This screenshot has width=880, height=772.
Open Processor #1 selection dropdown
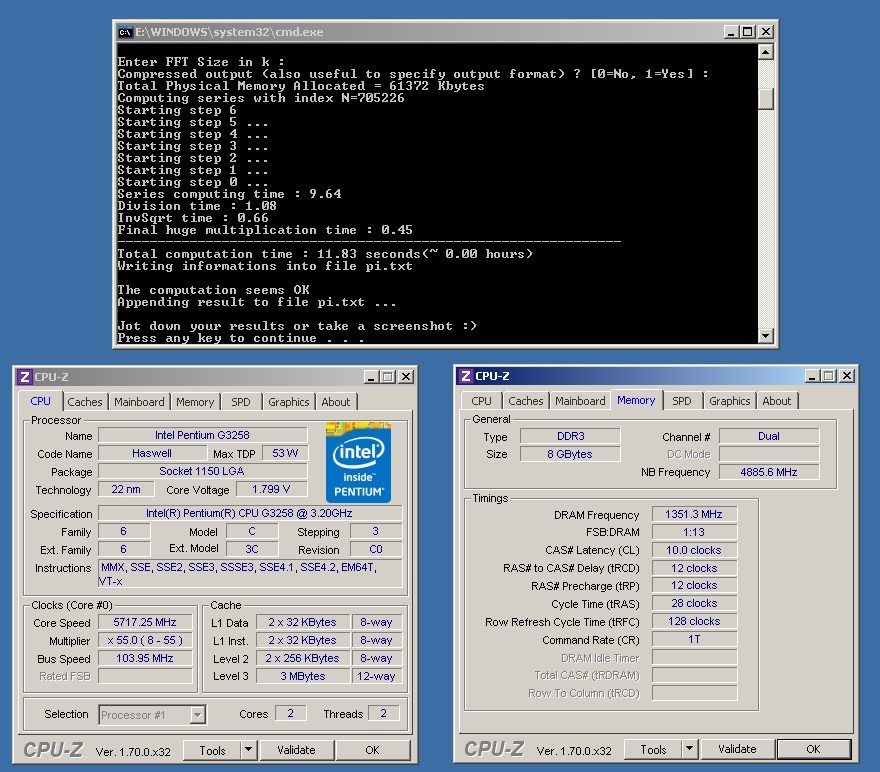coord(197,715)
